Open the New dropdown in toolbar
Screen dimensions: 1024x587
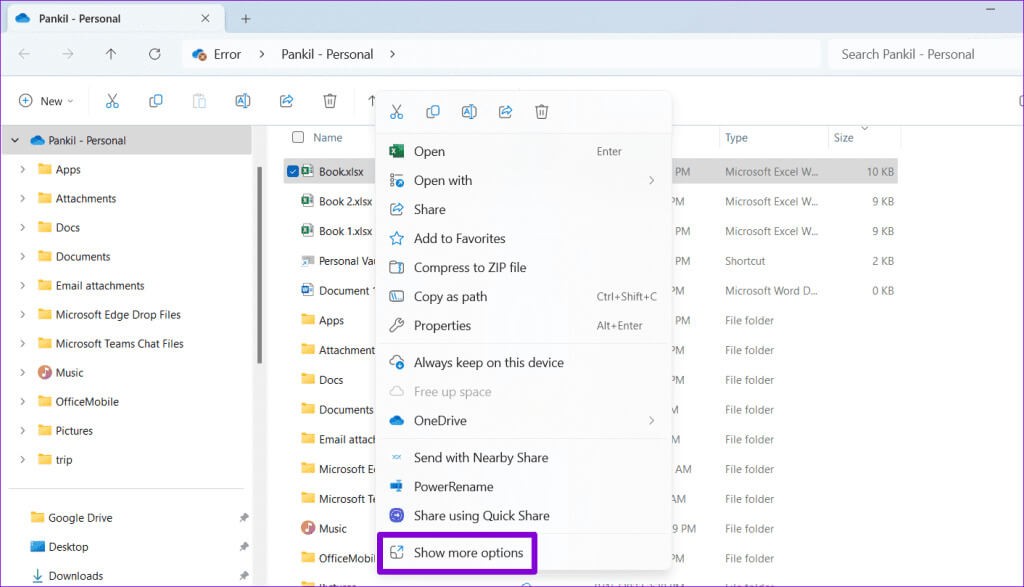click(46, 101)
